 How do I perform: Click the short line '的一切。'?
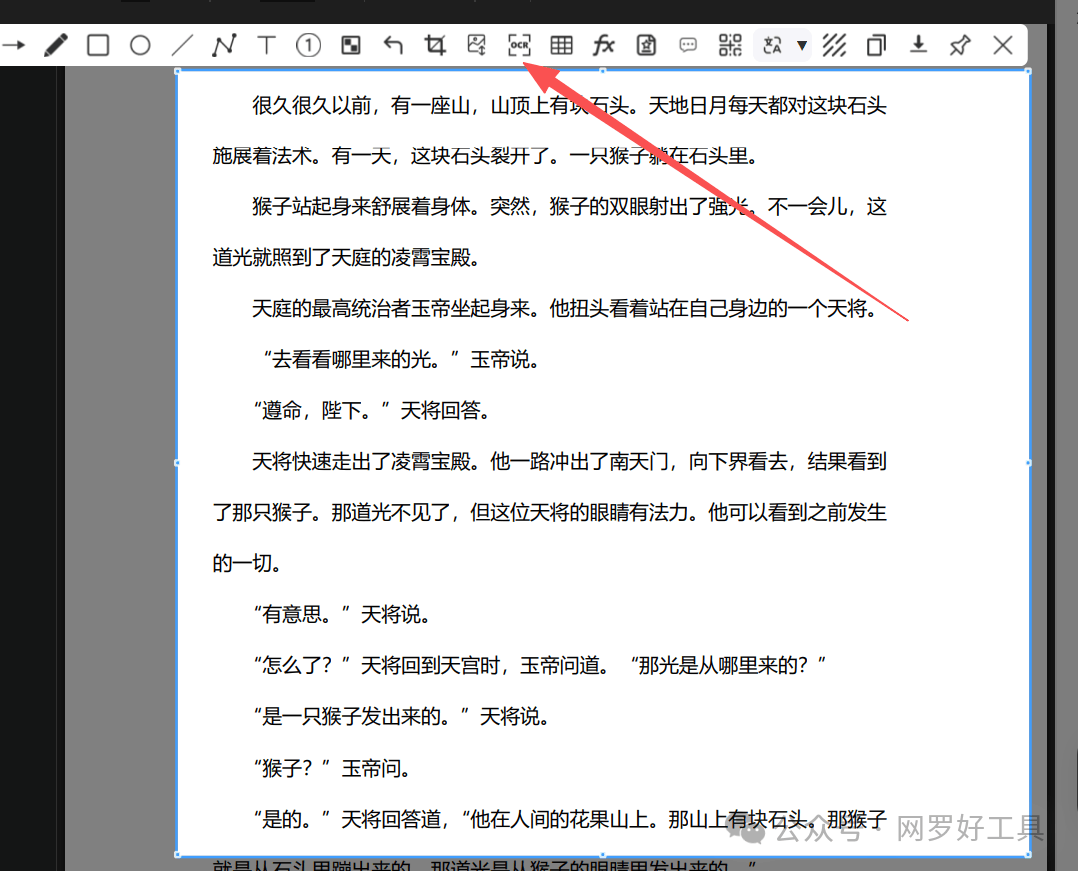[247, 563]
